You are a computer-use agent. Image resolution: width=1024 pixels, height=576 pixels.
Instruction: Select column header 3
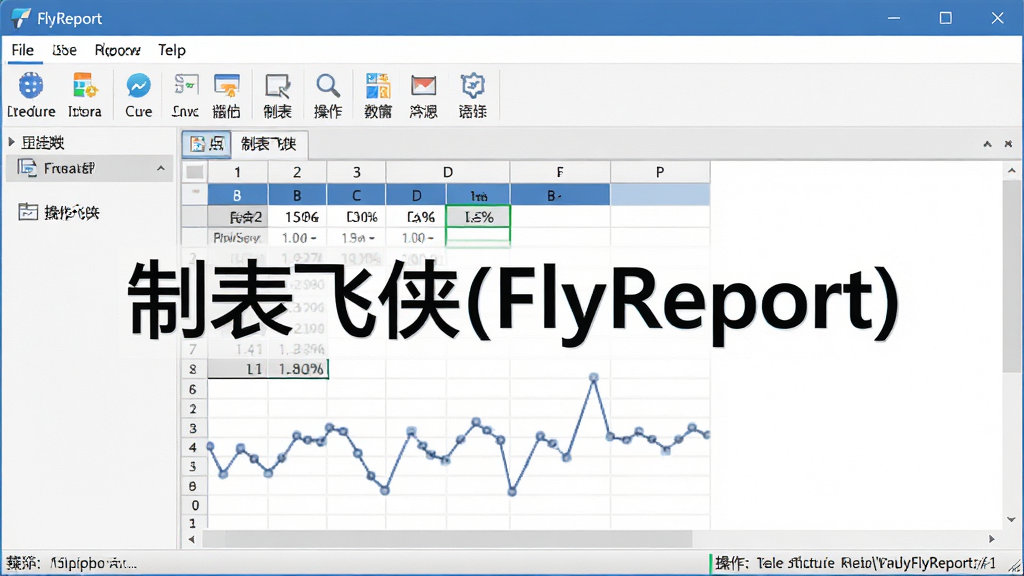point(357,172)
